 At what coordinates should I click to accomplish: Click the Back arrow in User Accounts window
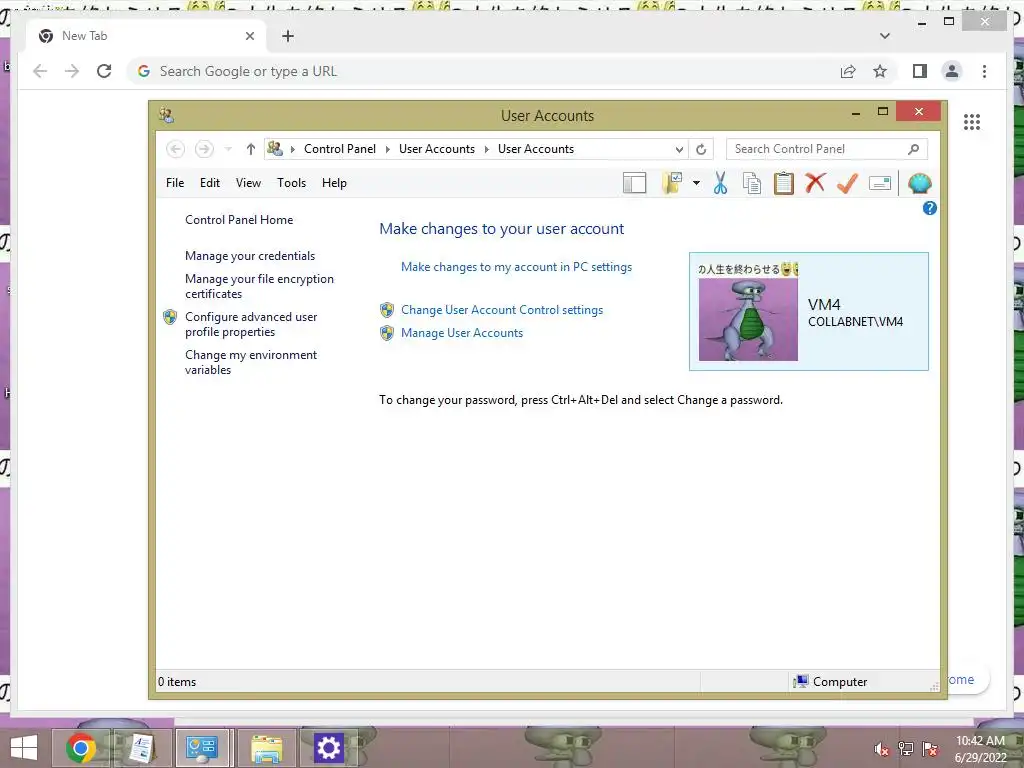pyautogui.click(x=175, y=149)
